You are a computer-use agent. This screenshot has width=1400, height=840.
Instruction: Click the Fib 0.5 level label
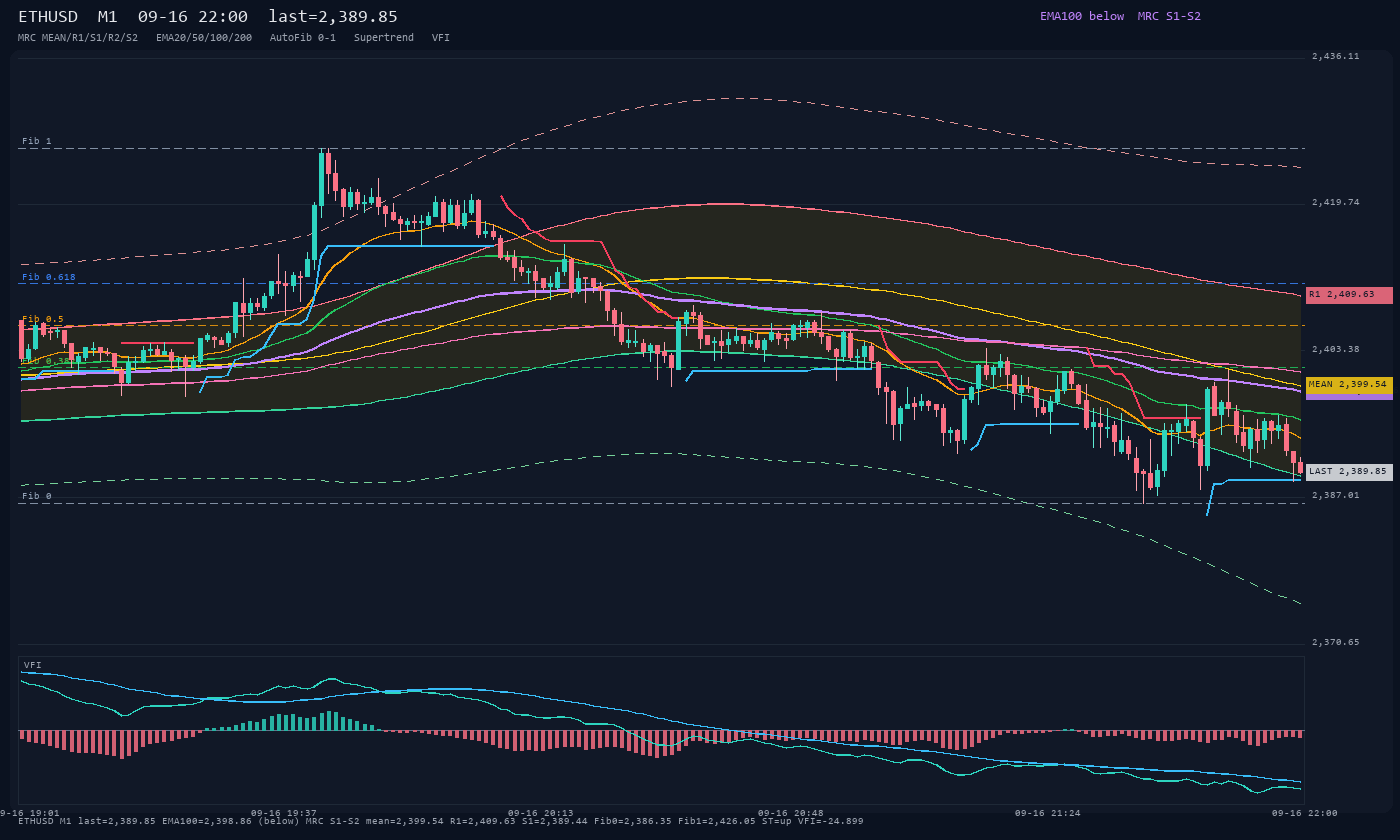click(x=43, y=319)
